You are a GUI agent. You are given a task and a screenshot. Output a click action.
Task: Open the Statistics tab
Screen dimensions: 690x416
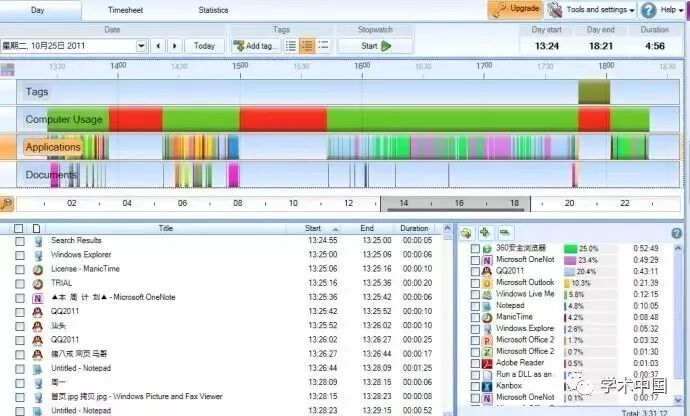(213, 10)
